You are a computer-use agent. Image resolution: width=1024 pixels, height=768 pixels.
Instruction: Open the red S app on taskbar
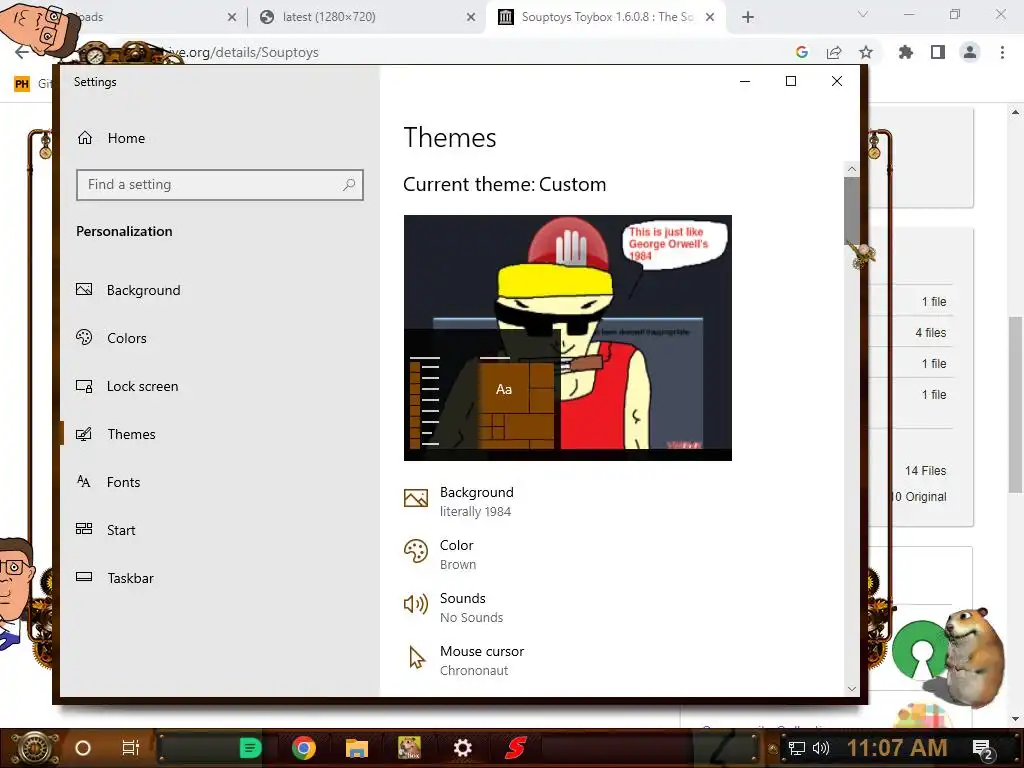coord(516,748)
